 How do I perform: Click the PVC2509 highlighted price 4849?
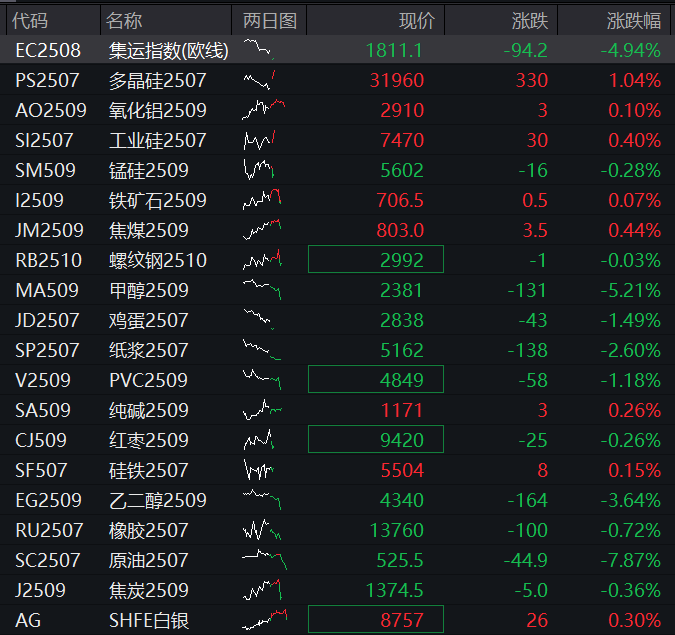tap(375, 380)
